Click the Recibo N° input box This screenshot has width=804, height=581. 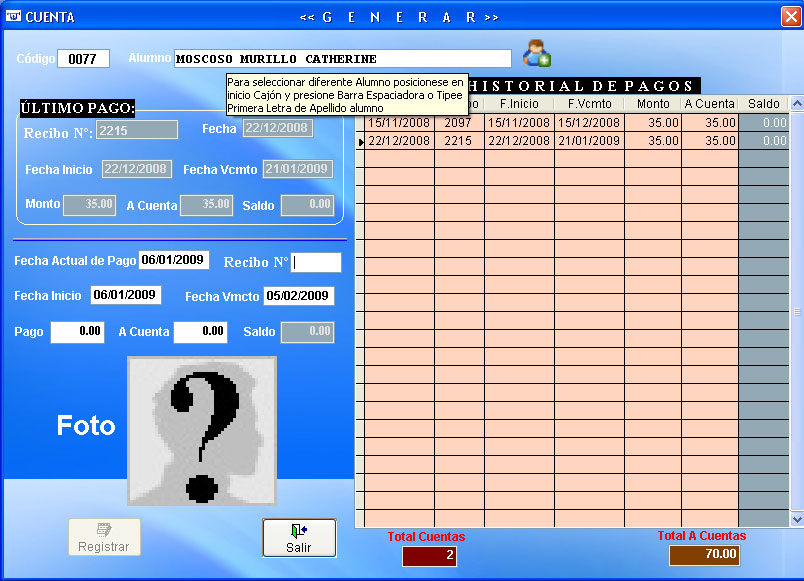coord(316,262)
